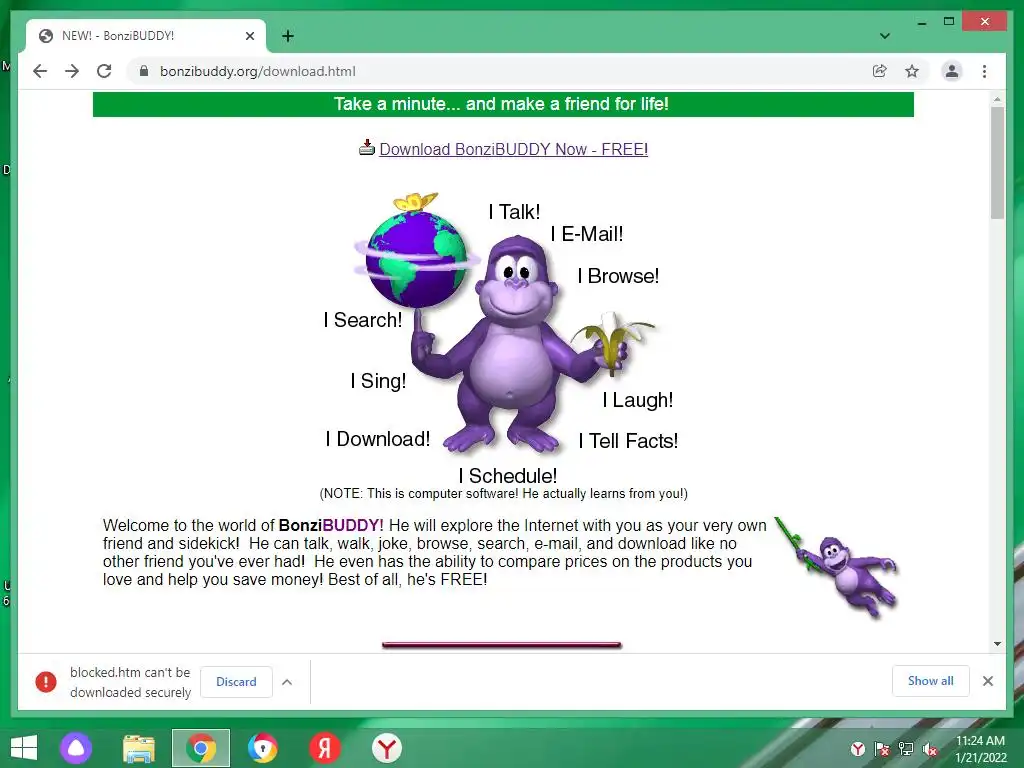Click the swinging Bonzi on a vine image

click(839, 567)
